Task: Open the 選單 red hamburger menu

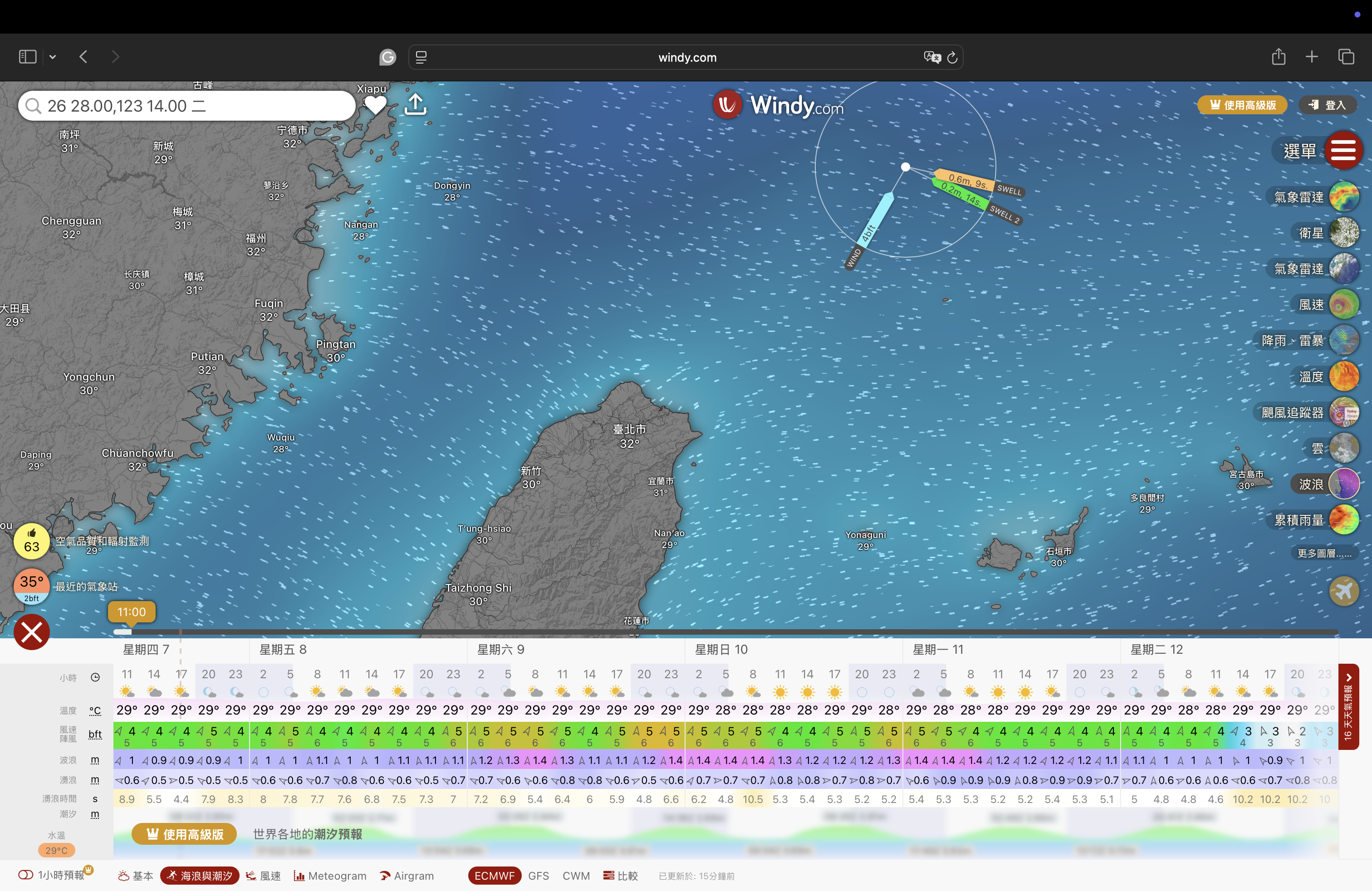Action: point(1343,151)
